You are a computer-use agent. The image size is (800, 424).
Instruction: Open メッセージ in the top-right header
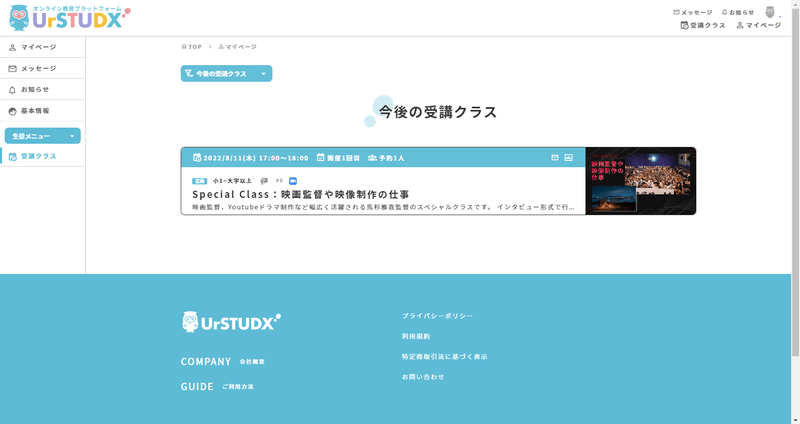tap(692, 12)
